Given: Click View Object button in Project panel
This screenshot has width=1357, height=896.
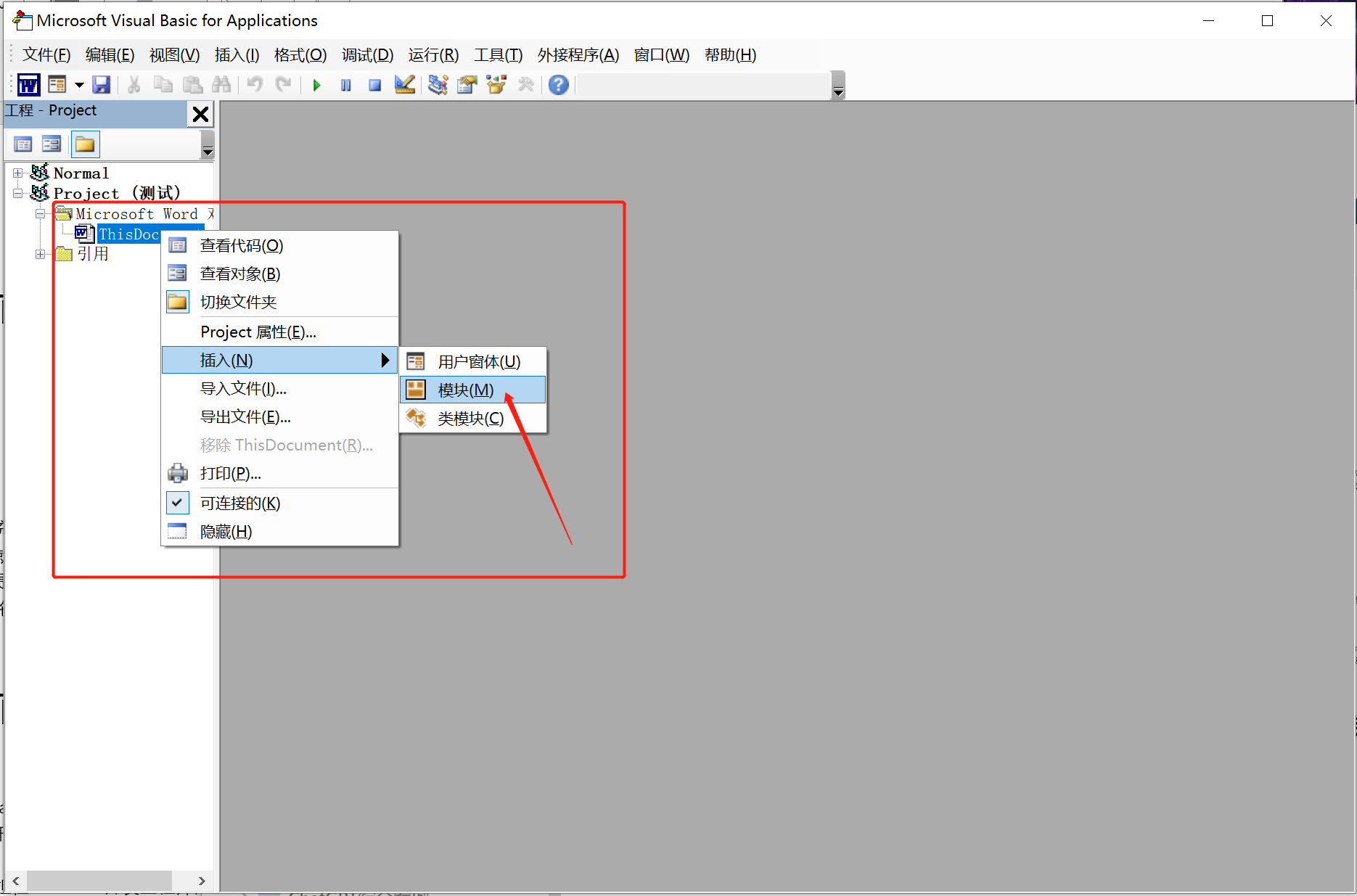Looking at the screenshot, I should click(x=52, y=144).
